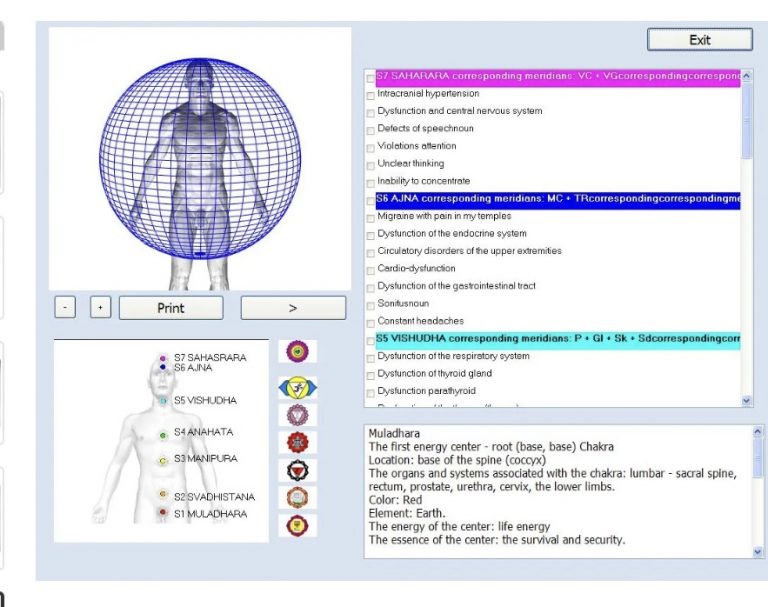
Task: Click the lavender lotus with triangle icon
Action: click(297, 415)
